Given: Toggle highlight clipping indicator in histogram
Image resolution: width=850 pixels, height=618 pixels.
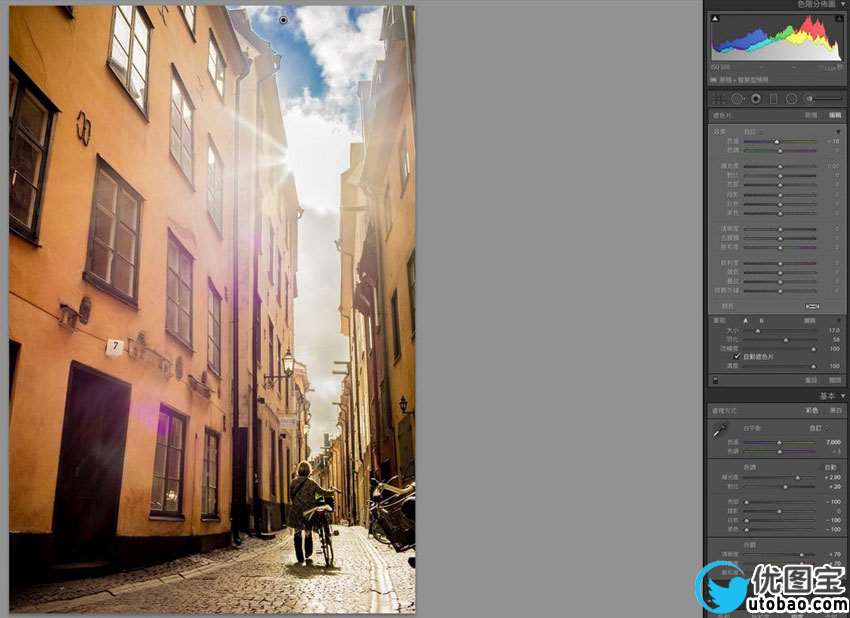Looking at the screenshot, I should click(839, 18).
